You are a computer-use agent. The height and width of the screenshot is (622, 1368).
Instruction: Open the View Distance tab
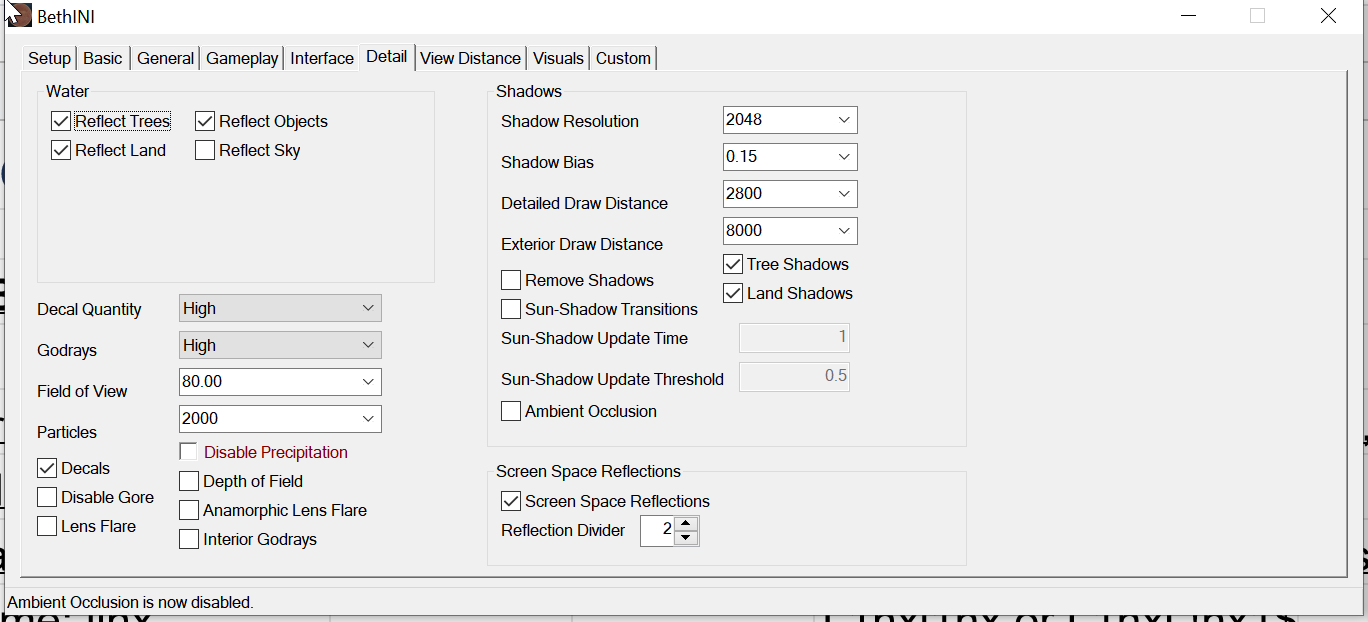[x=470, y=58]
